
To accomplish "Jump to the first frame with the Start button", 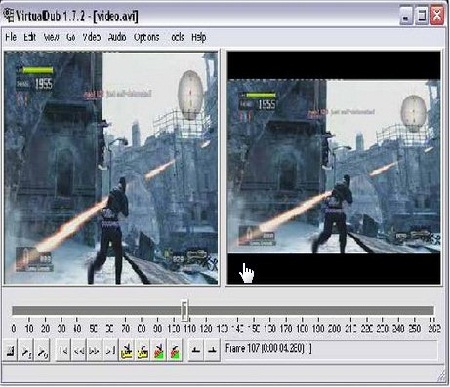I will [63, 351].
